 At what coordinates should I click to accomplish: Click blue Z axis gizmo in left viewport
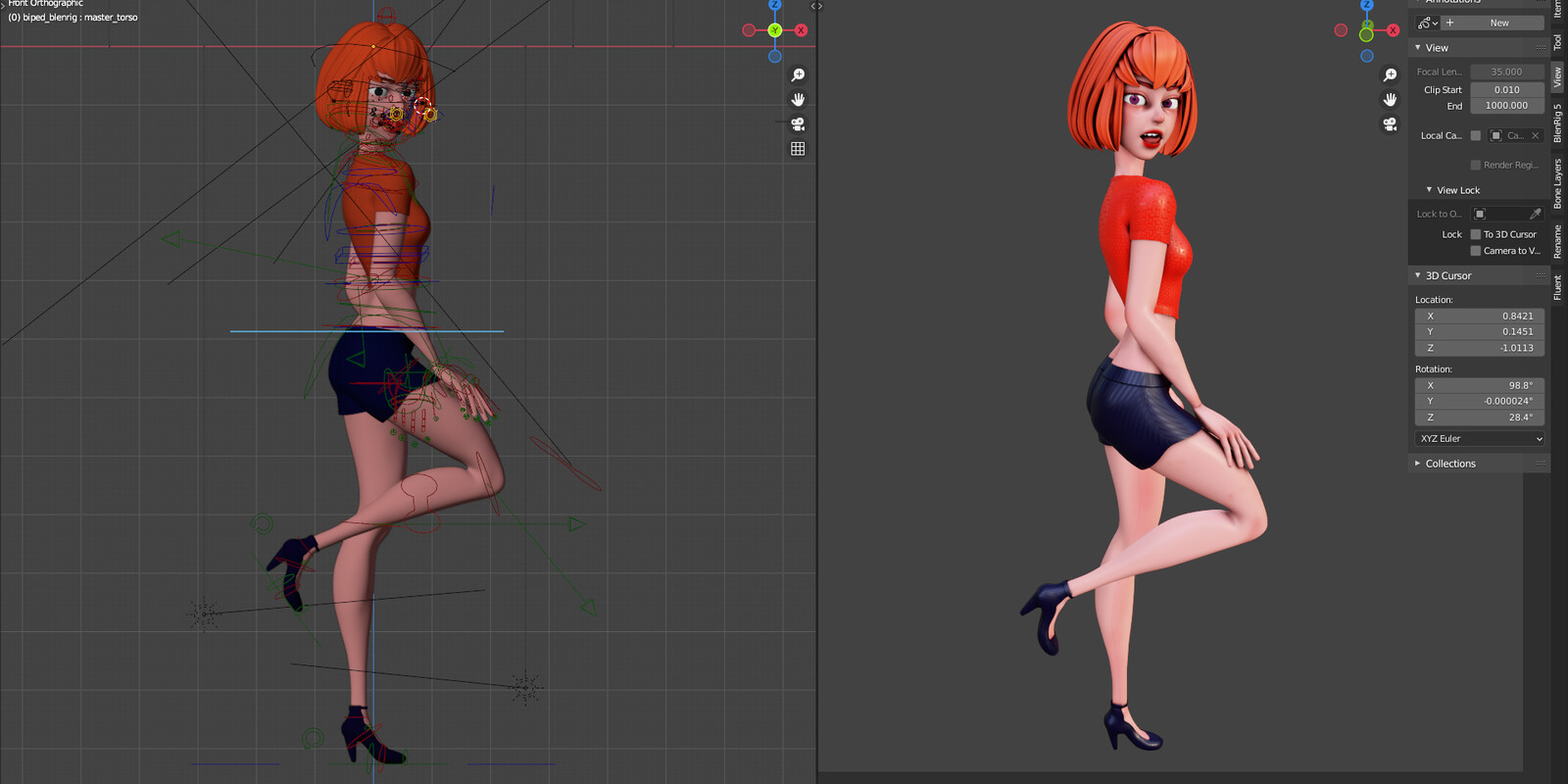(x=774, y=5)
